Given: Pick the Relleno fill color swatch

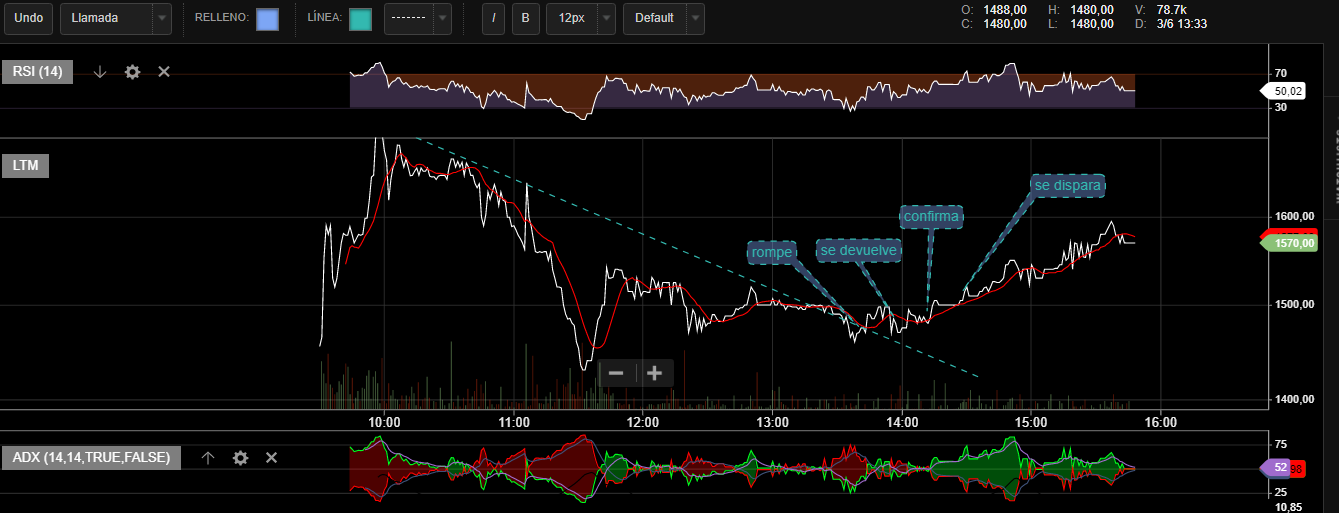Looking at the screenshot, I should click(x=267, y=19).
